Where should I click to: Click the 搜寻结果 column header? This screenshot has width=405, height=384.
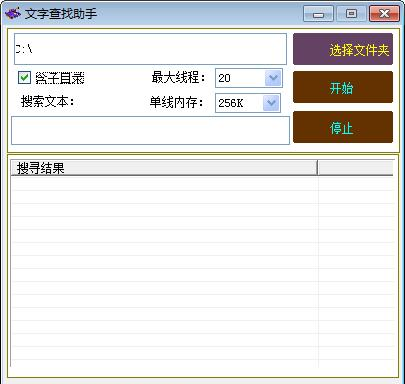click(x=164, y=168)
